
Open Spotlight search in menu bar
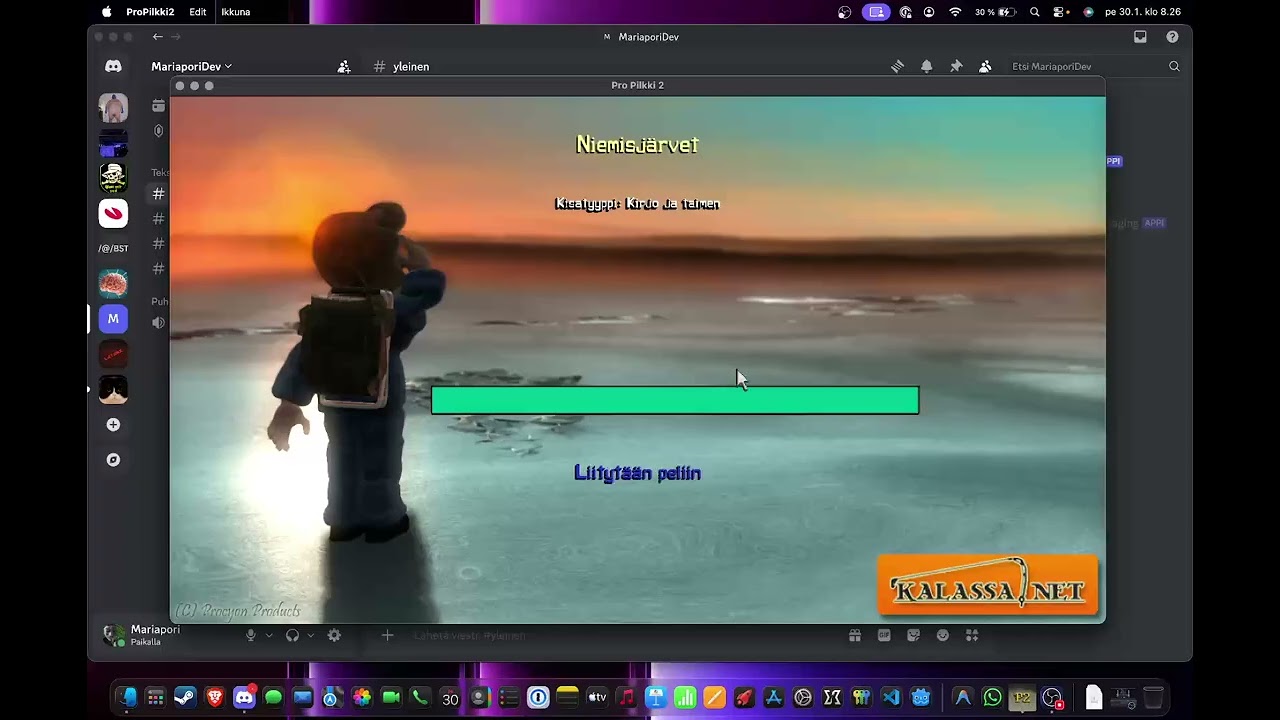coord(1035,12)
